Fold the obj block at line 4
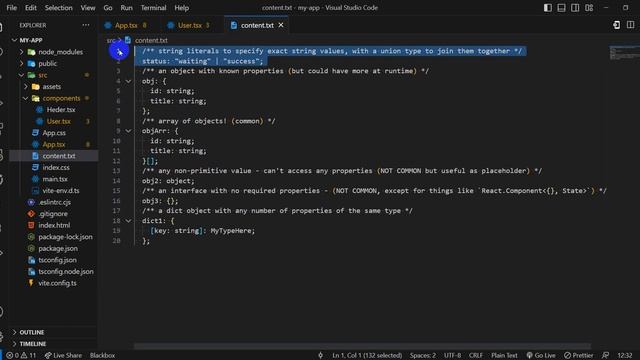 pyautogui.click(x=128, y=81)
